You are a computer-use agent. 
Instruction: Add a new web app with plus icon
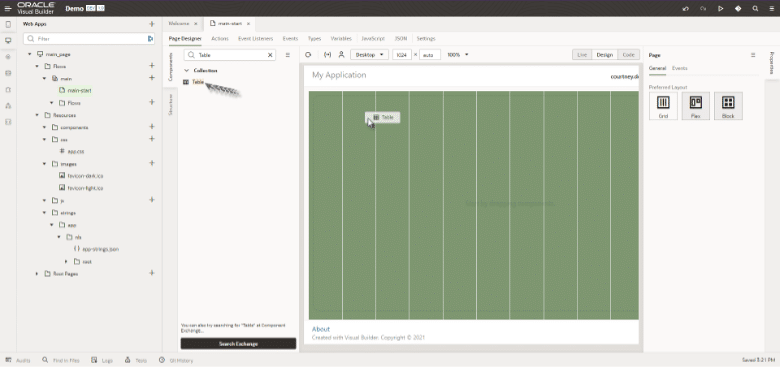[152, 24]
